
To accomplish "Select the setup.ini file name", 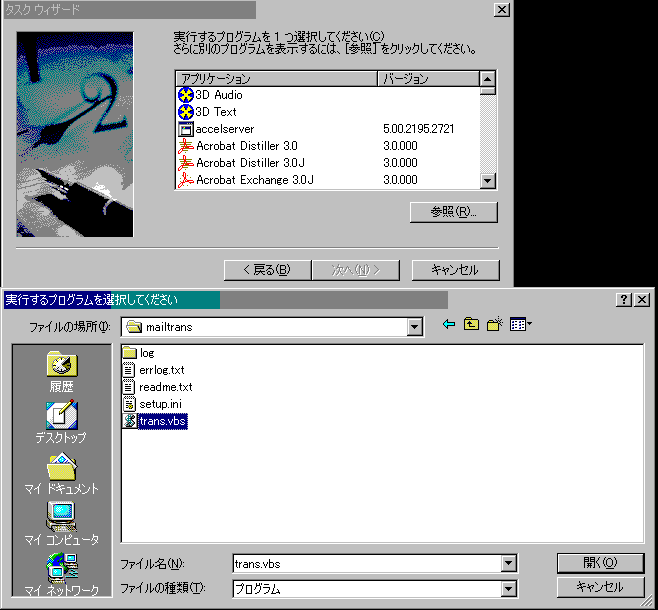I will pyautogui.click(x=160, y=404).
